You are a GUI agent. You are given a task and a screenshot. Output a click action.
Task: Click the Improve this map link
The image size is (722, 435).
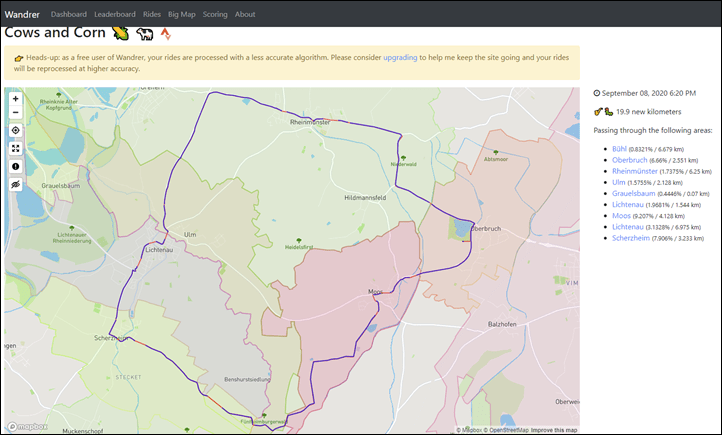point(553,430)
